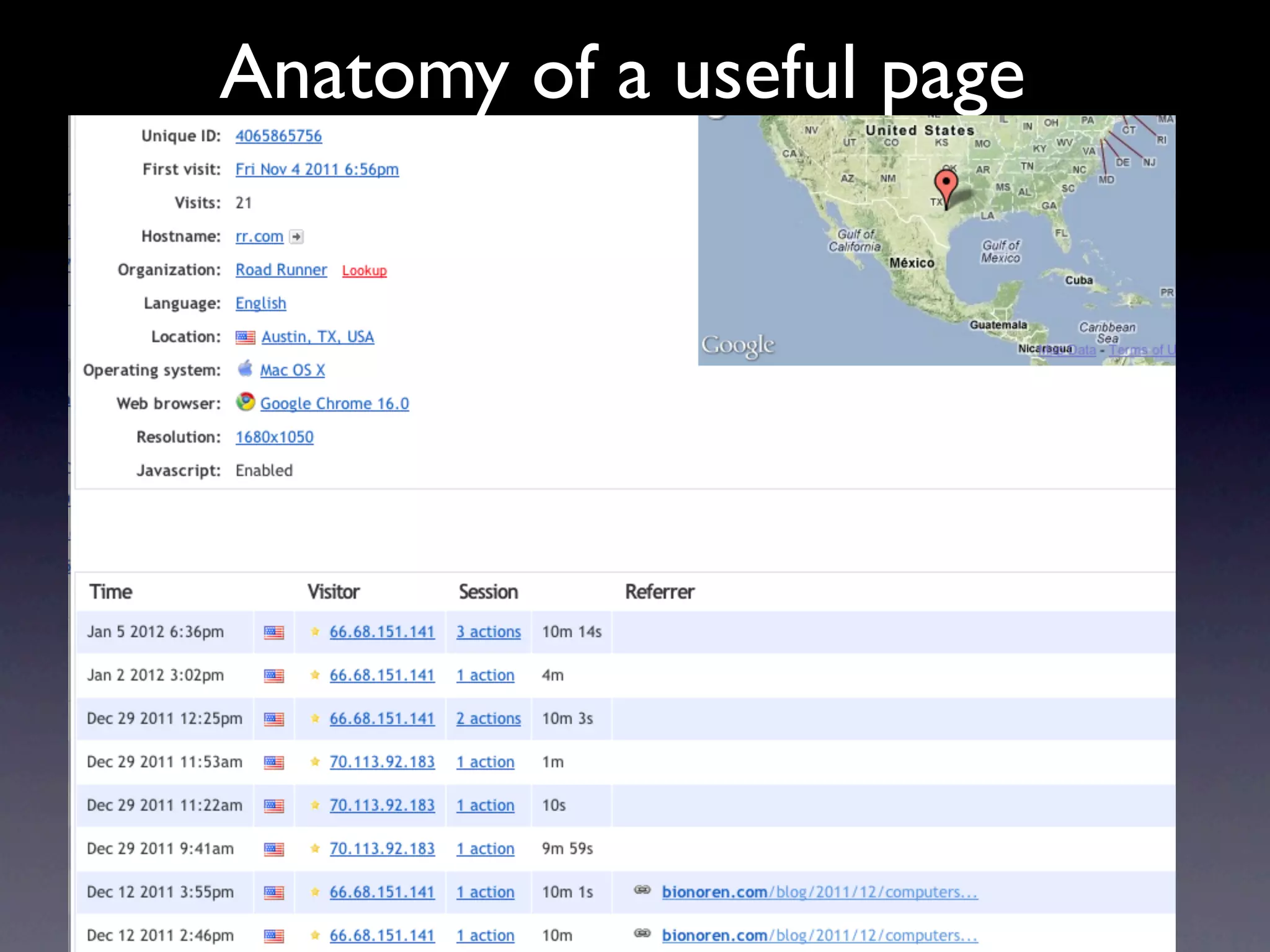
Task: Click the Visitor column header
Action: coord(334,592)
